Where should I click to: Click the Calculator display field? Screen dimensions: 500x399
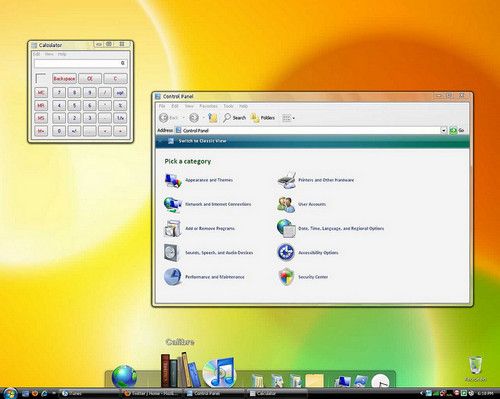point(81,63)
